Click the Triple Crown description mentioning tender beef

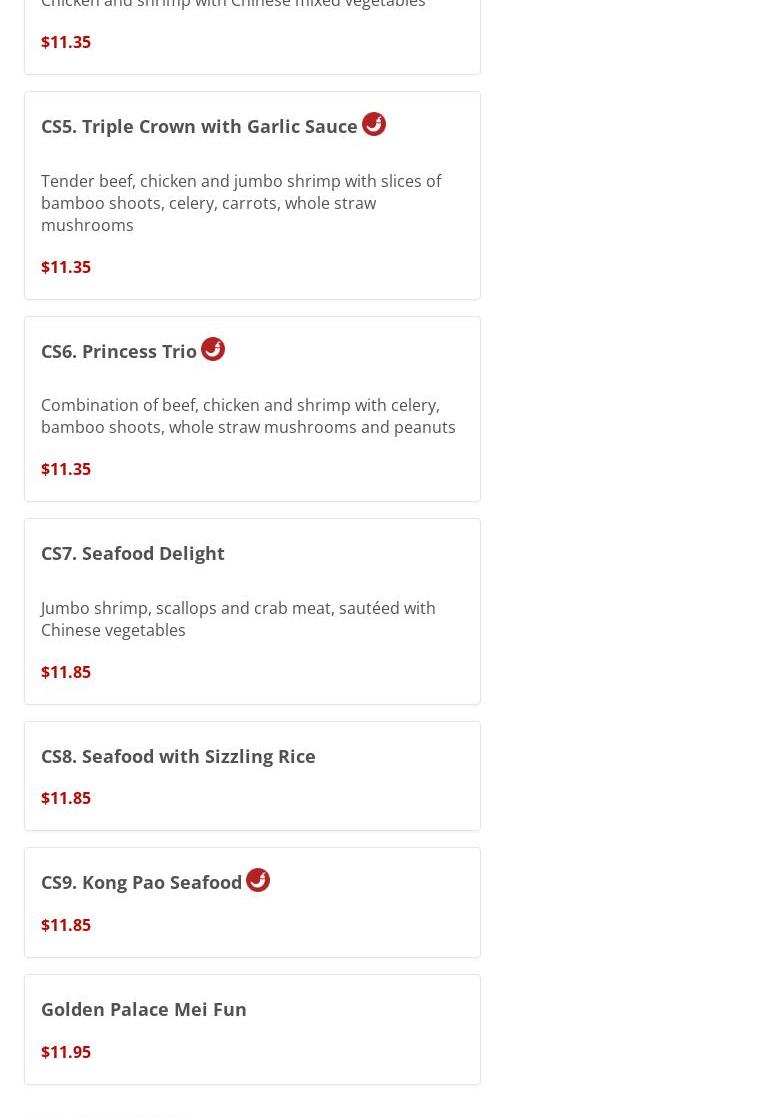pos(241,203)
